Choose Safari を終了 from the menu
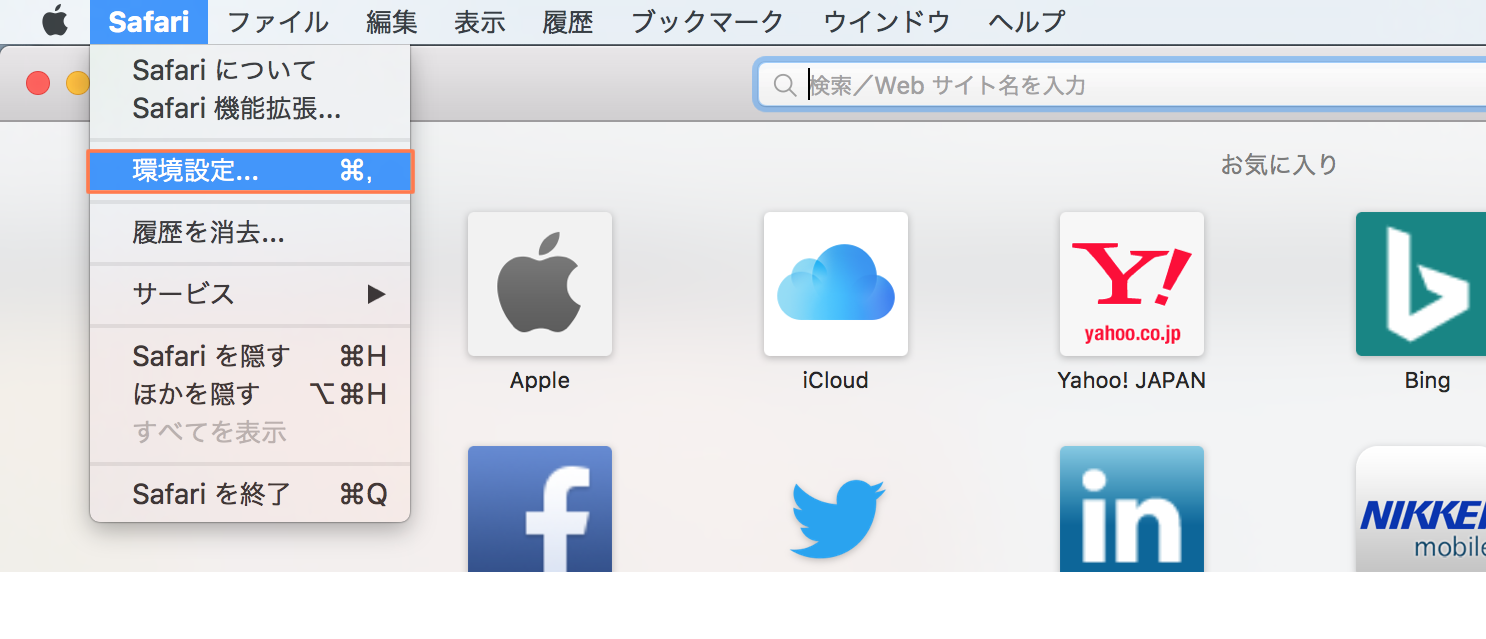 click(250, 494)
